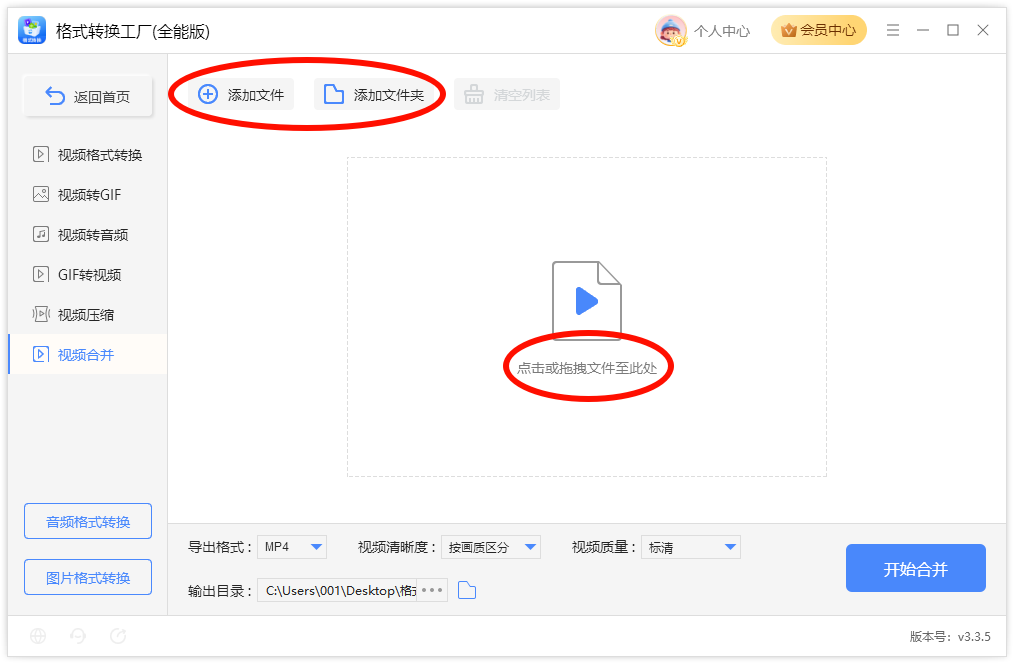Click the customer service headset icon
1014x664 pixels.
click(x=78, y=636)
